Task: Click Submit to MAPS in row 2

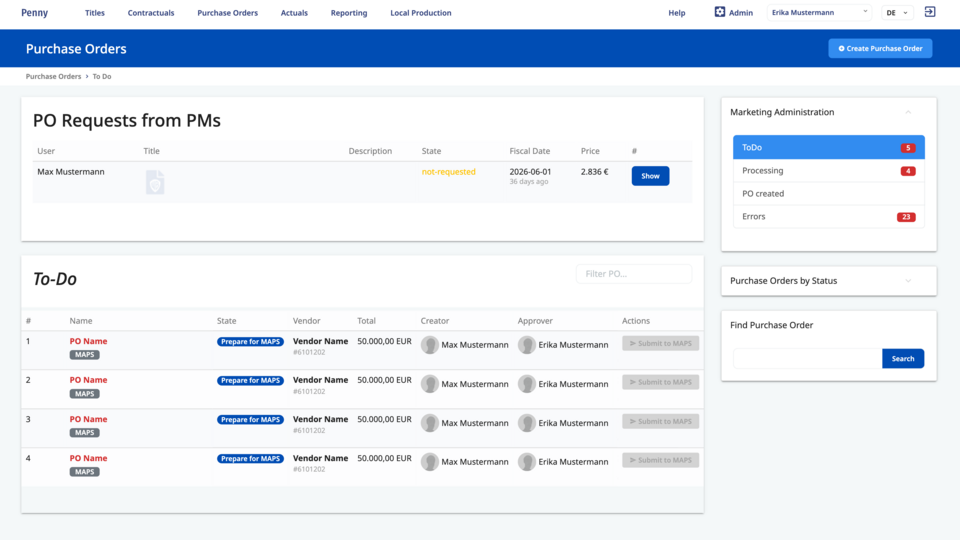Action: 661,382
